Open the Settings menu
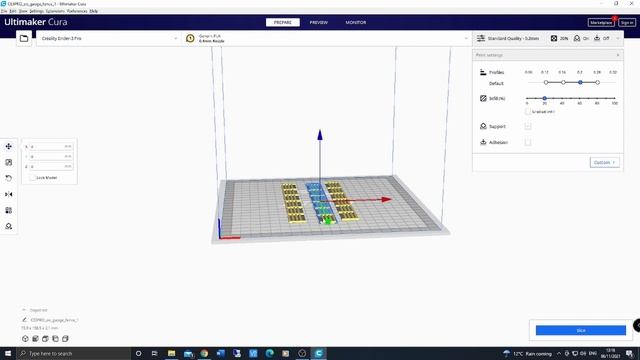The image size is (640, 360). click(36, 11)
